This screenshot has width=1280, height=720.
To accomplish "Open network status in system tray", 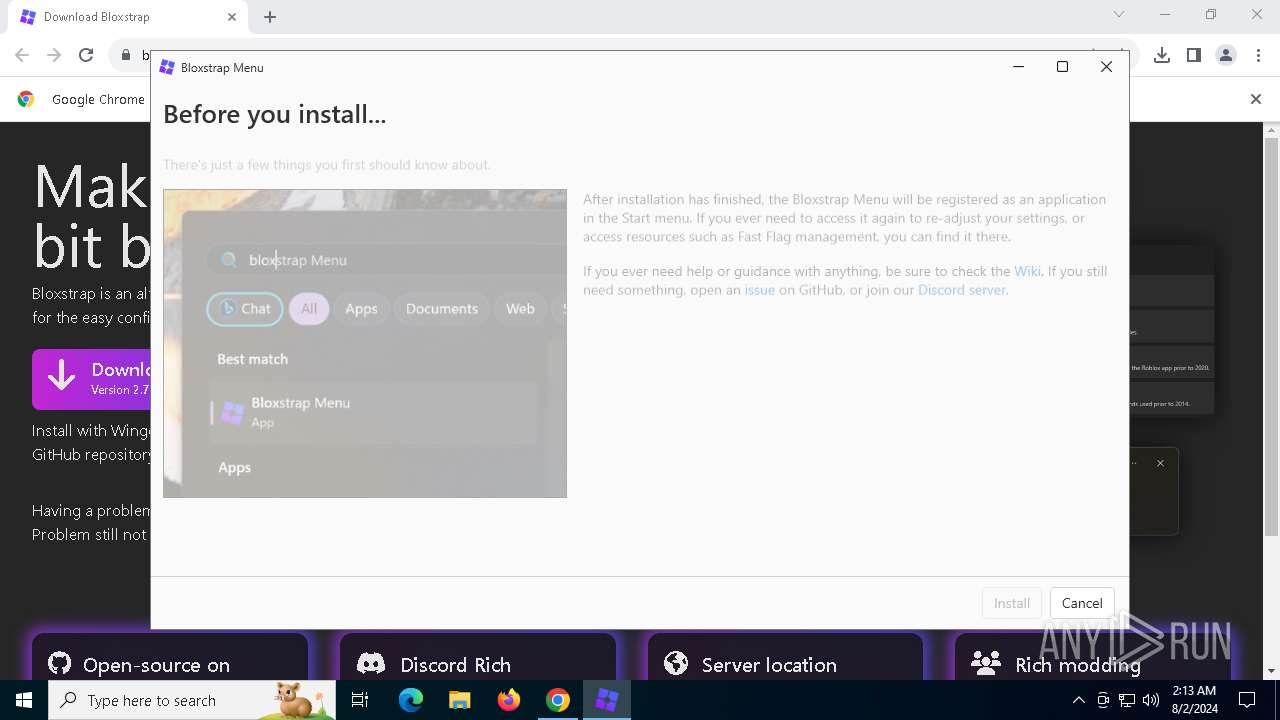I will 1127,700.
